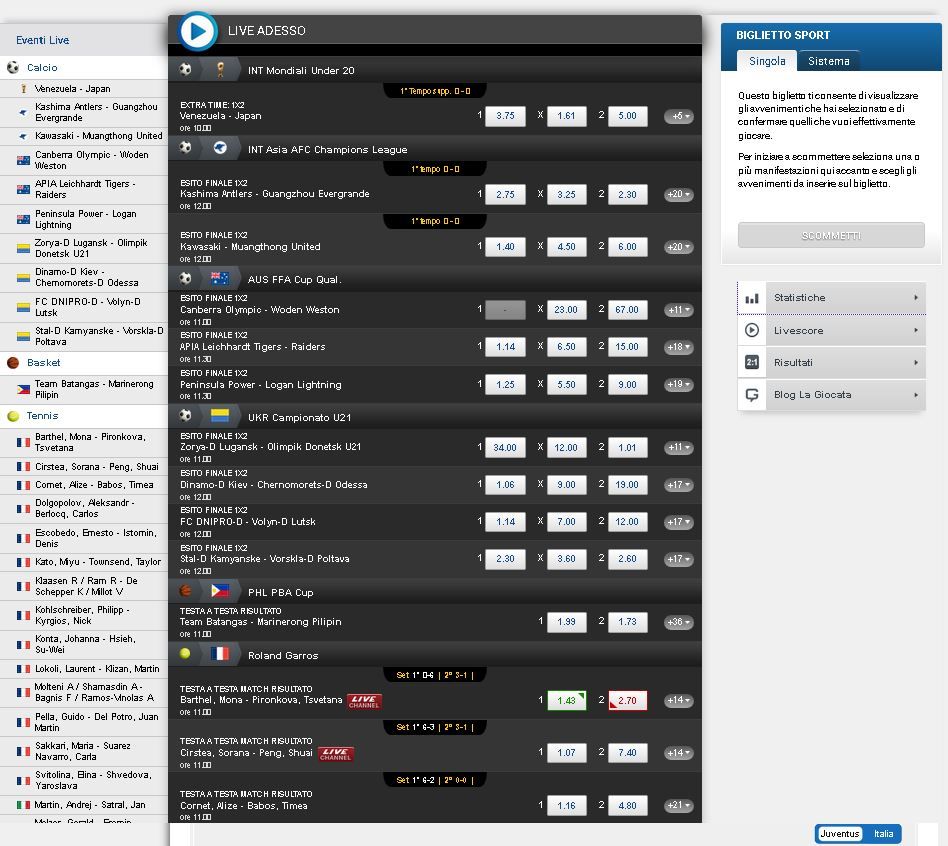Click the Risultati scoreboard icon
This screenshot has width=948, height=846.
click(752, 363)
